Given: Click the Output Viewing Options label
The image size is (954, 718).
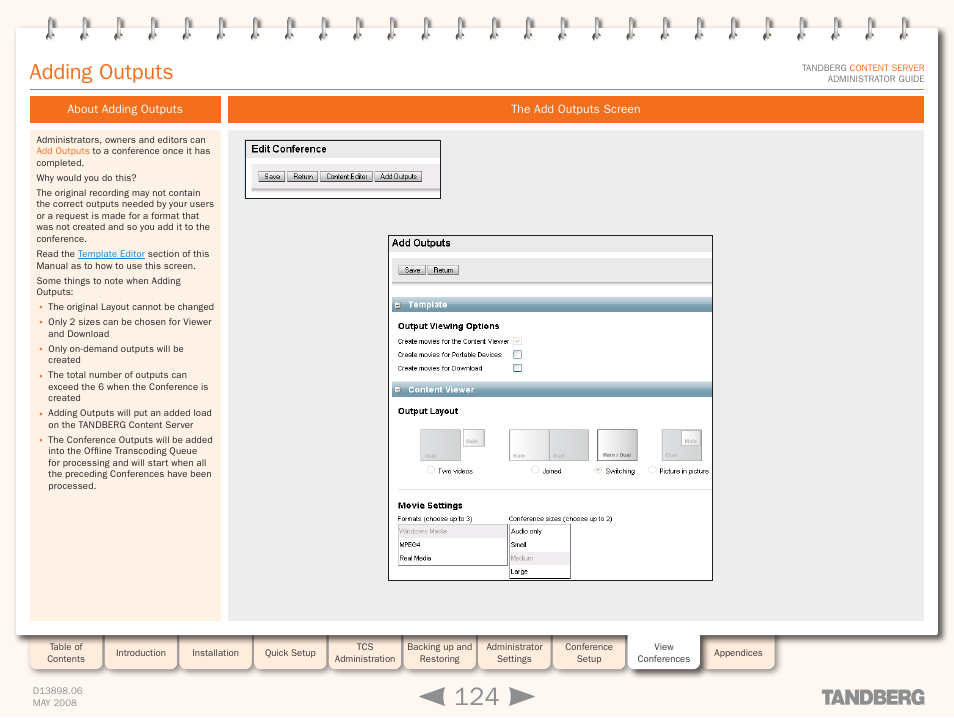Looking at the screenshot, I should tap(448, 326).
